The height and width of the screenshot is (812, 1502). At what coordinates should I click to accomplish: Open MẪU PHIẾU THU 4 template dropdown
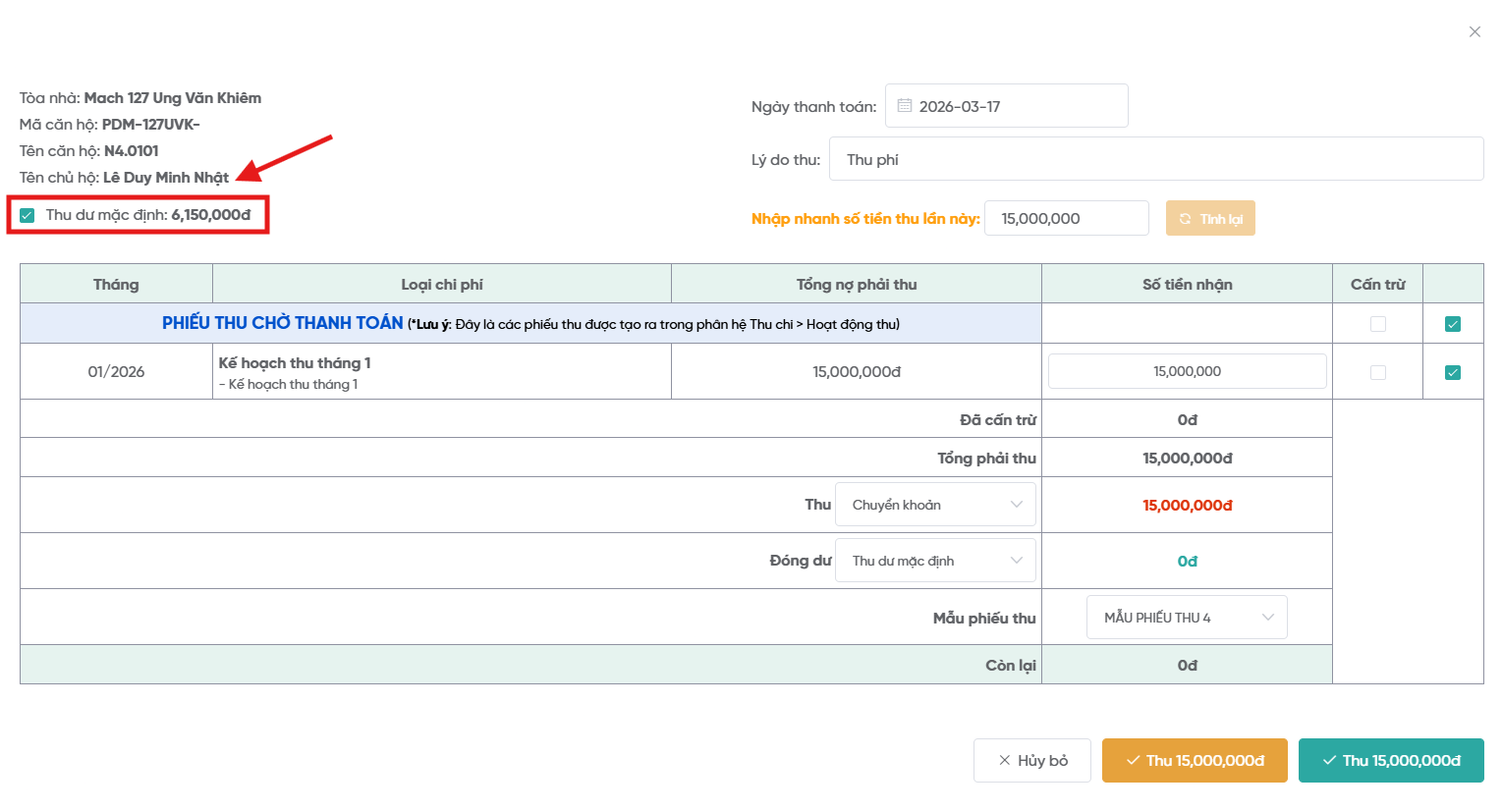(1186, 618)
